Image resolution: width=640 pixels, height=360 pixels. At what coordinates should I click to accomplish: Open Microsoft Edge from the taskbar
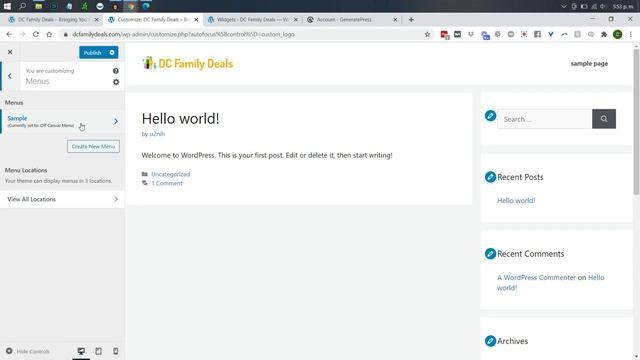click(x=147, y=6)
